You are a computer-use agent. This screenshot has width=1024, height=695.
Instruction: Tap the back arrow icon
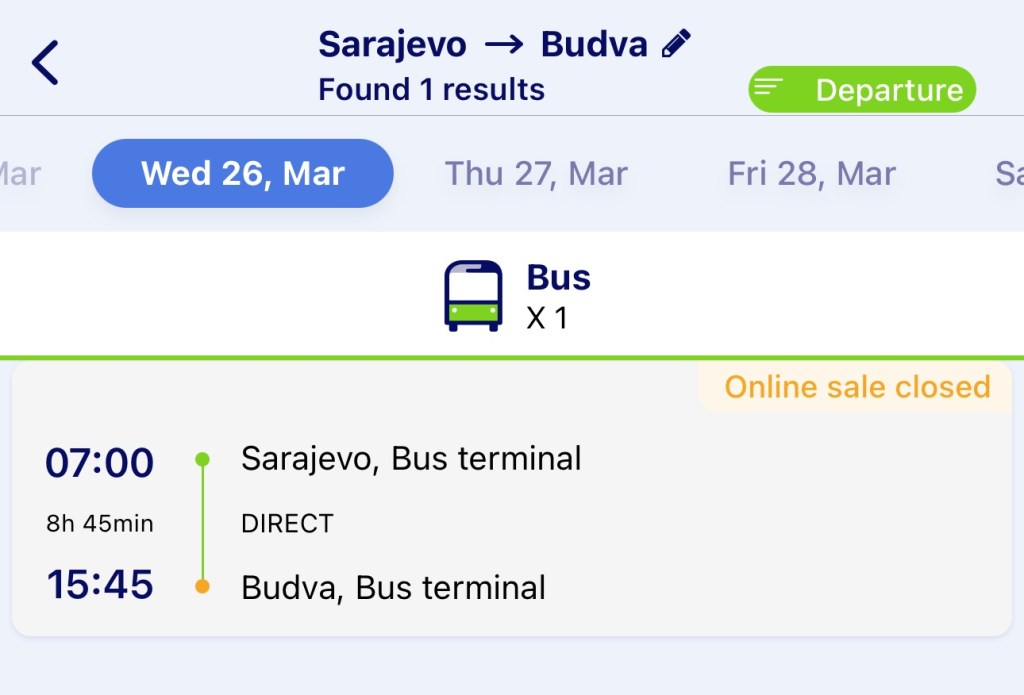pyautogui.click(x=46, y=63)
